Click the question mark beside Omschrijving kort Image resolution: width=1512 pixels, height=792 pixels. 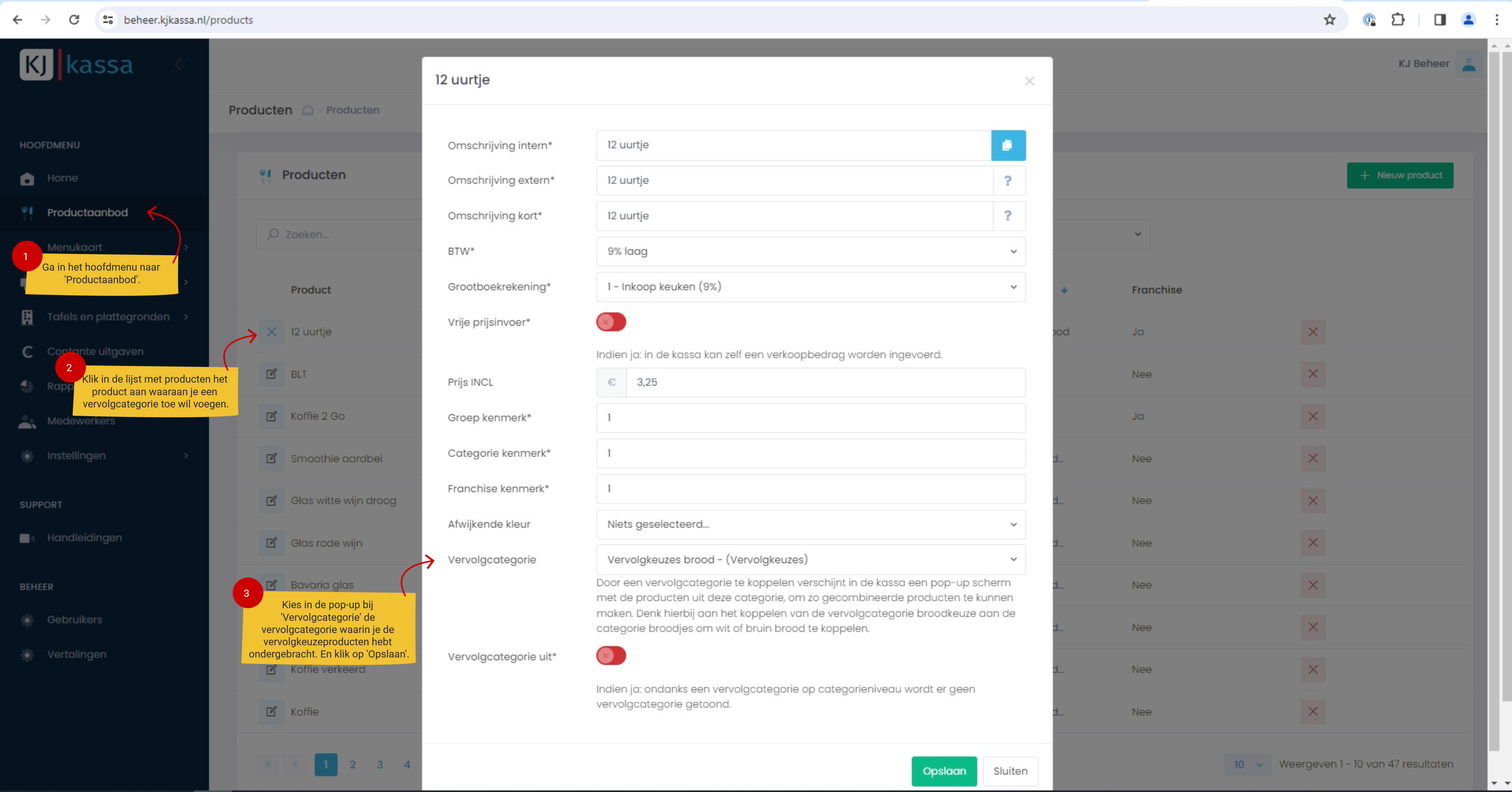[x=1008, y=216]
